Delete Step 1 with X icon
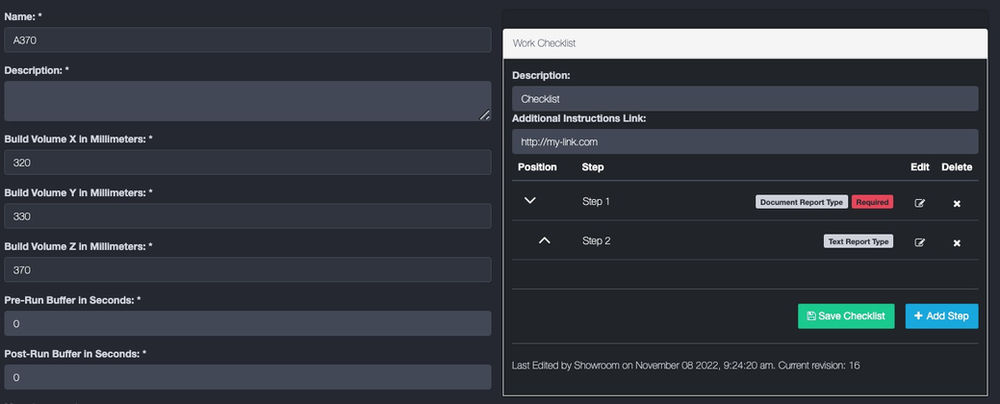 click(956, 202)
